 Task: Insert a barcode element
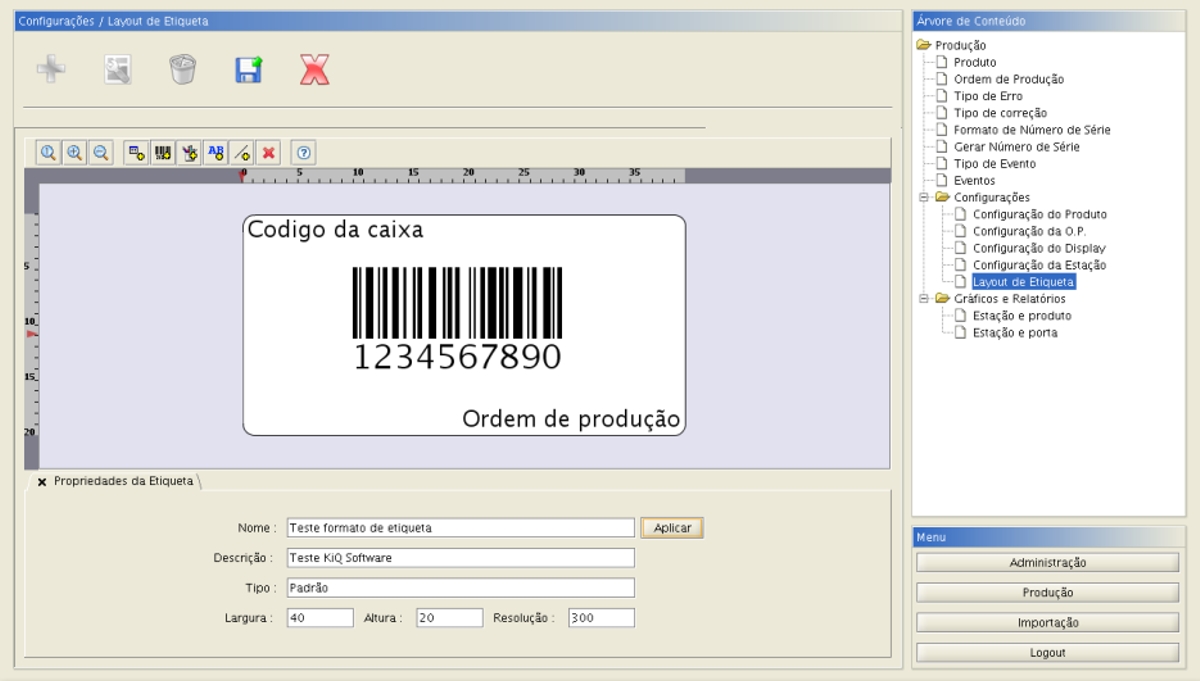point(163,153)
